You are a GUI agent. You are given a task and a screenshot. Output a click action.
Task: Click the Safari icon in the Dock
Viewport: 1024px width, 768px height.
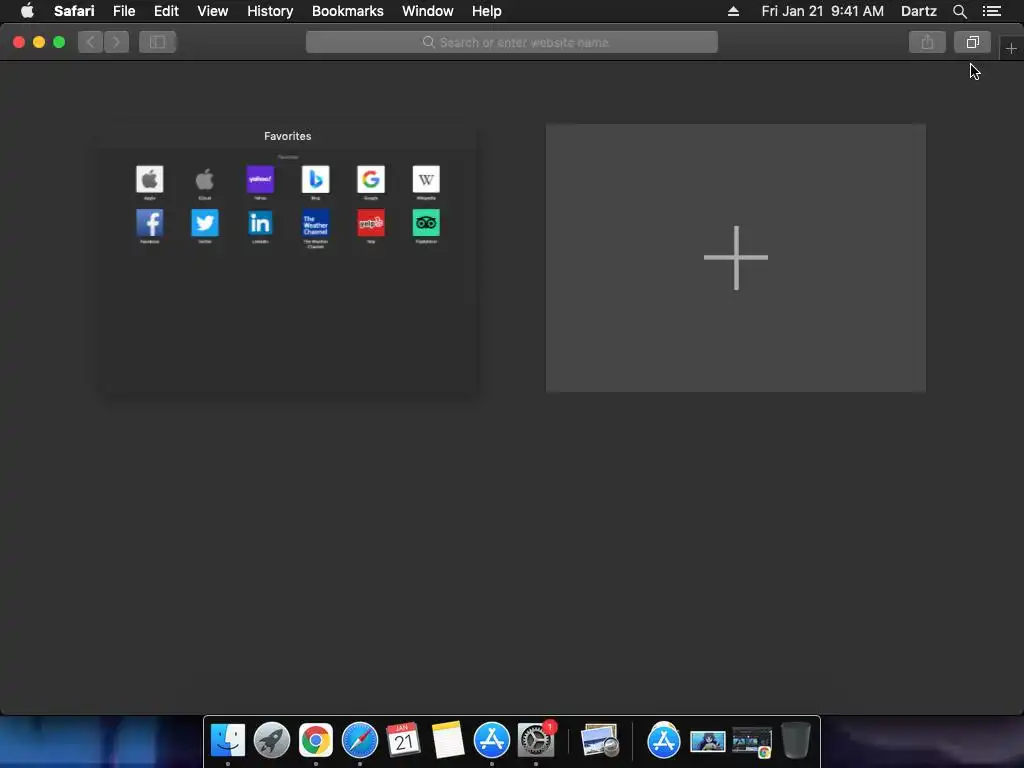point(360,741)
